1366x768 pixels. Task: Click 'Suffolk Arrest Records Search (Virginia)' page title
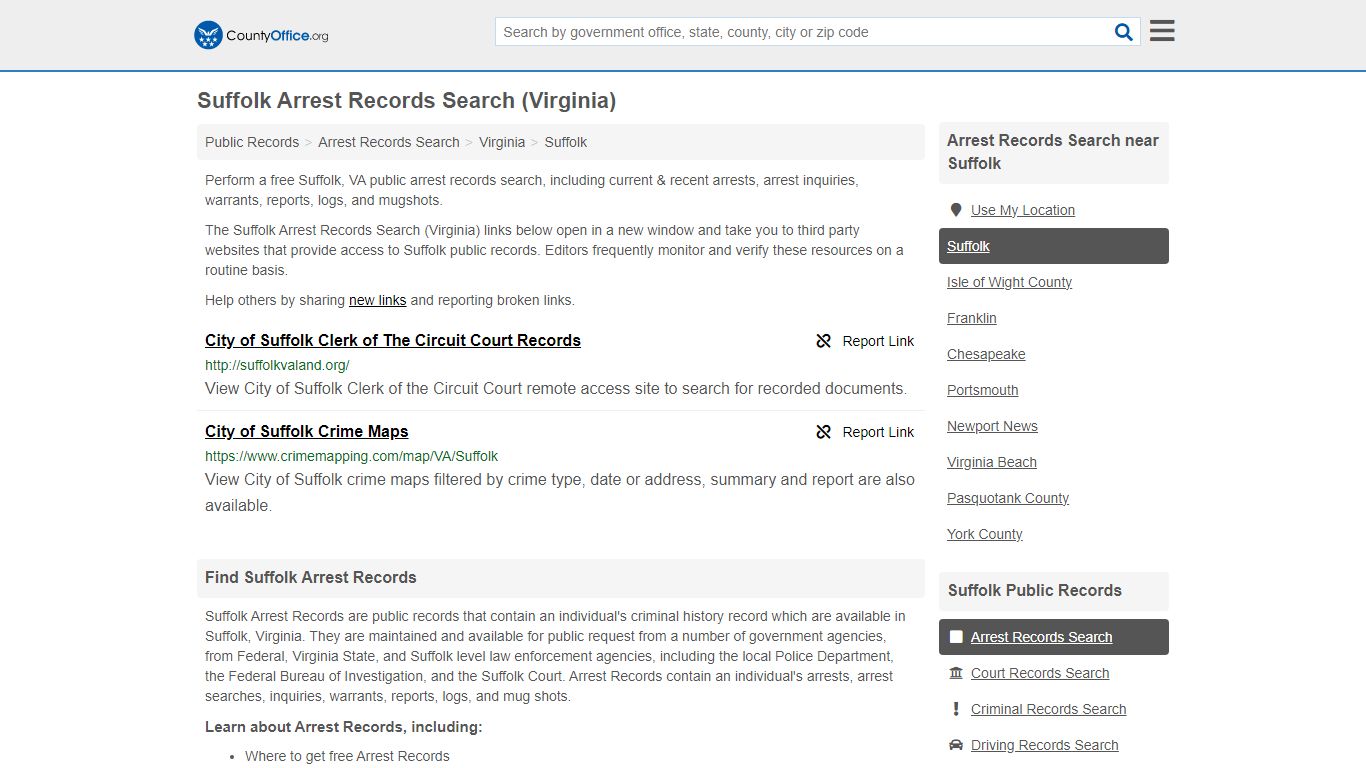point(406,101)
